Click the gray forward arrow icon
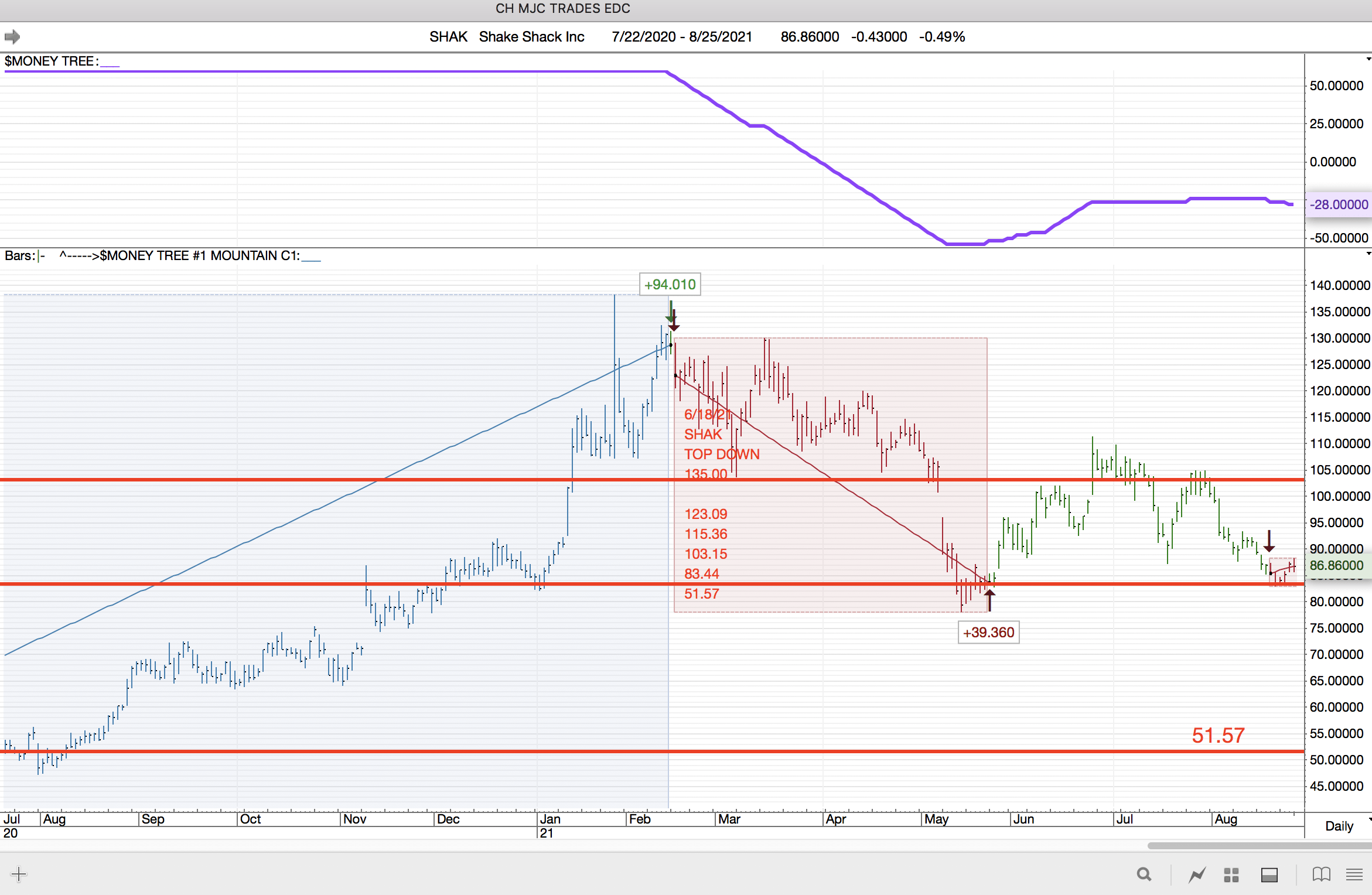Image resolution: width=1372 pixels, height=895 pixels. pos(12,37)
